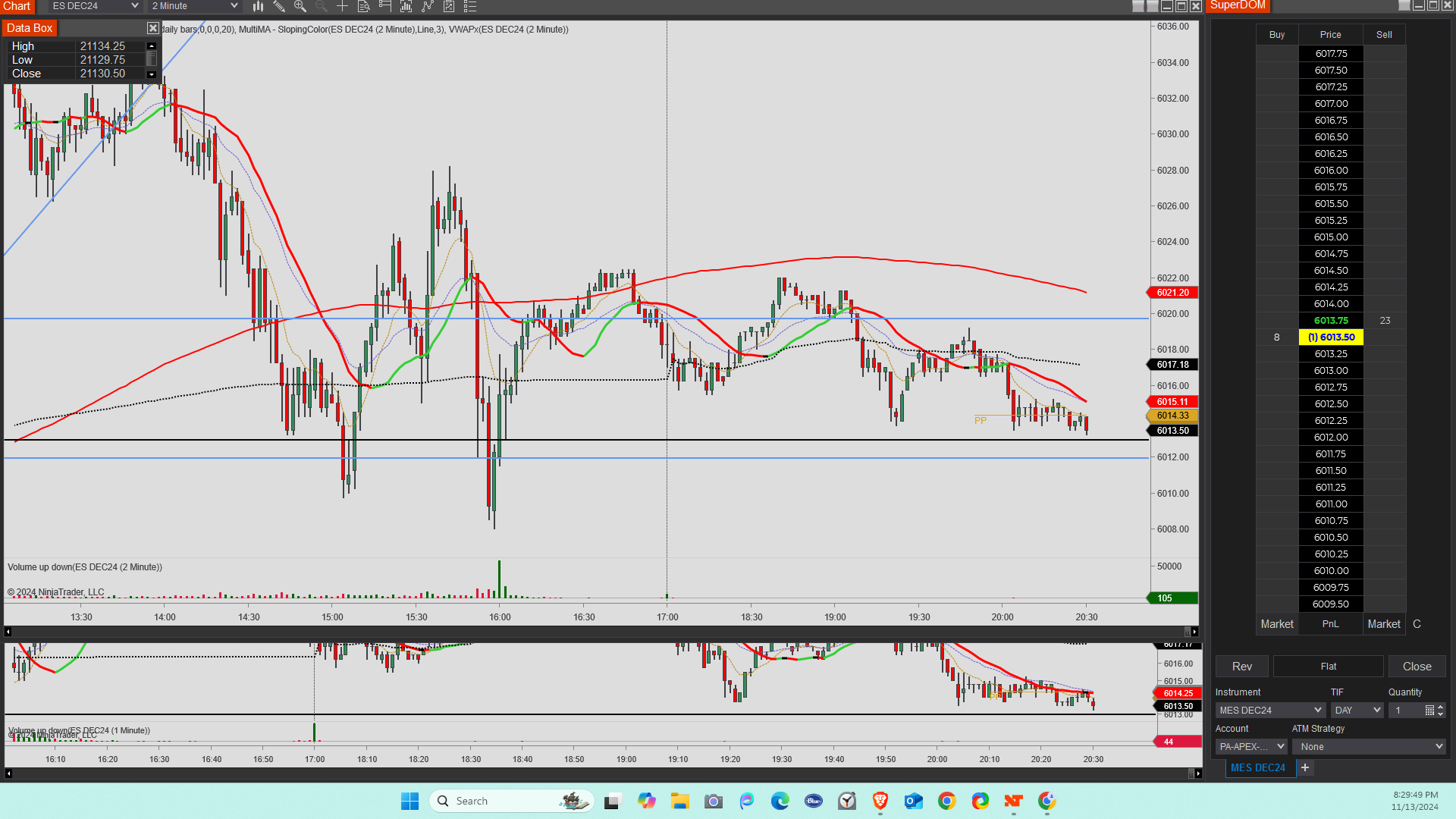Viewport: 1456px width, 819px height.
Task: Open the ES DEC24 instrument selector
Action: (95, 6)
